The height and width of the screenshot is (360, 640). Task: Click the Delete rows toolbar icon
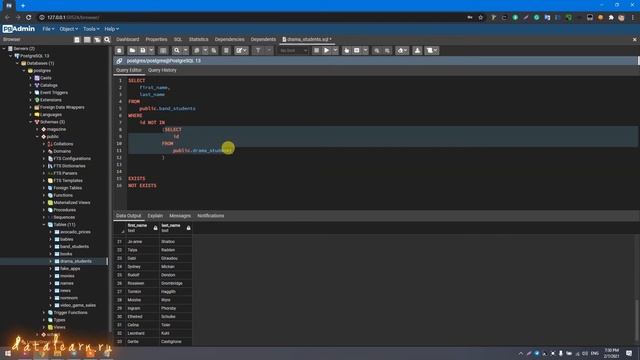click(x=226, y=51)
